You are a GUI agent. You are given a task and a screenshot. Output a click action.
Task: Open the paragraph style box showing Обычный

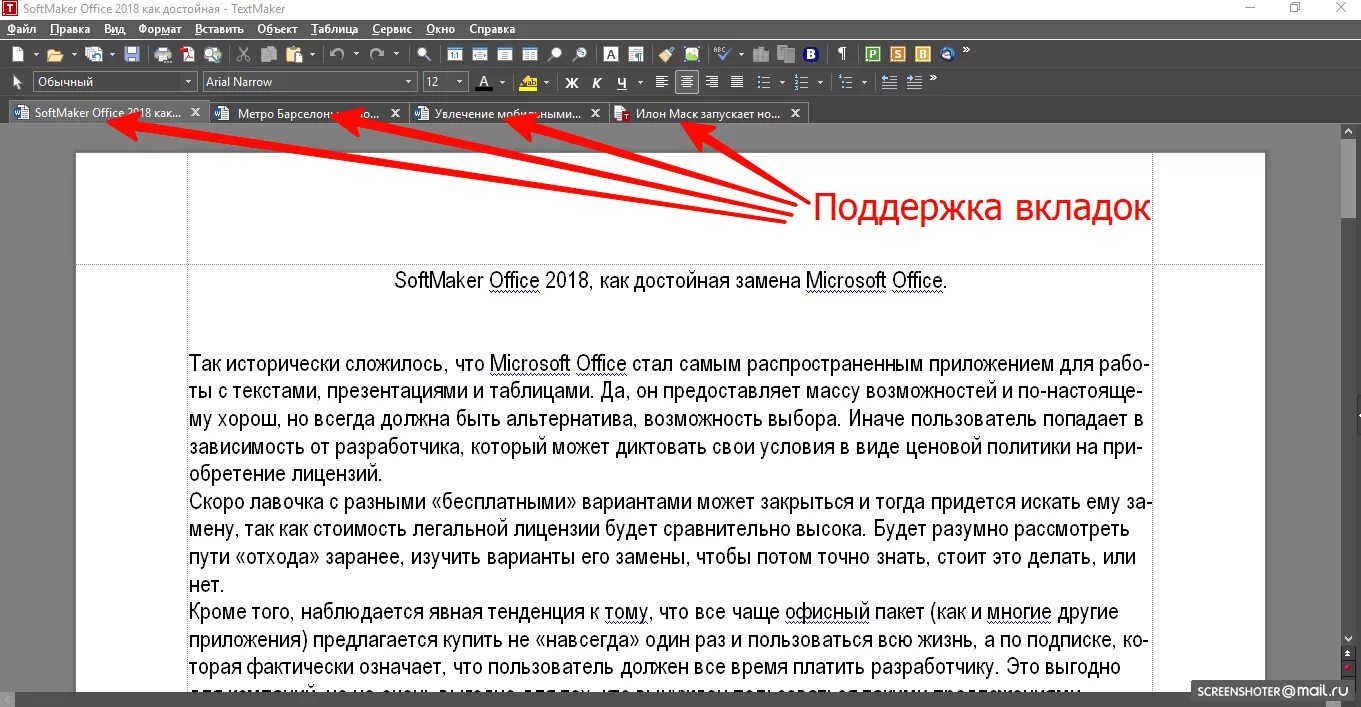[x=116, y=82]
